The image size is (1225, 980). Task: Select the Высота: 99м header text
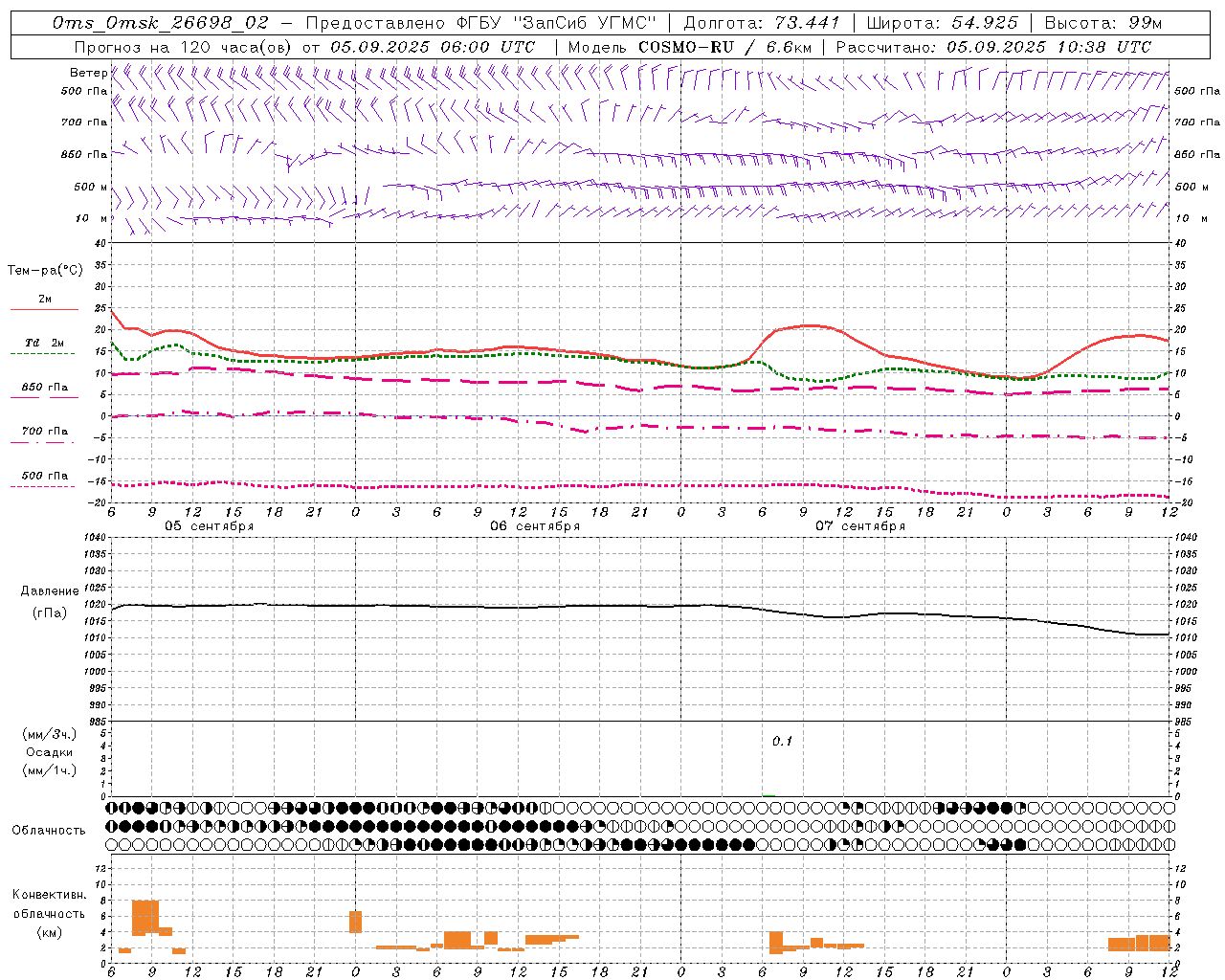click(x=1102, y=22)
